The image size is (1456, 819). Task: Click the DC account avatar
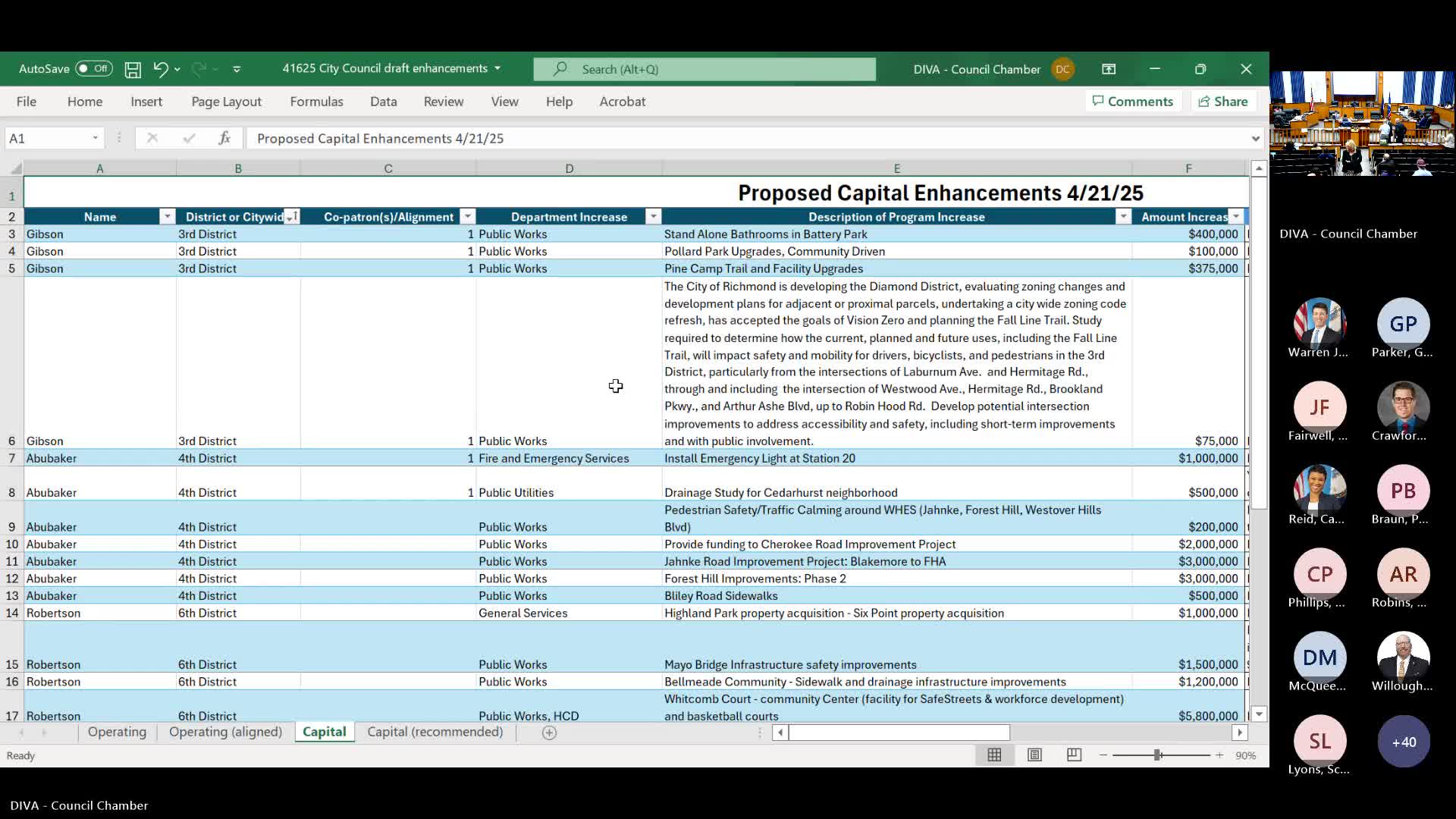click(1062, 69)
